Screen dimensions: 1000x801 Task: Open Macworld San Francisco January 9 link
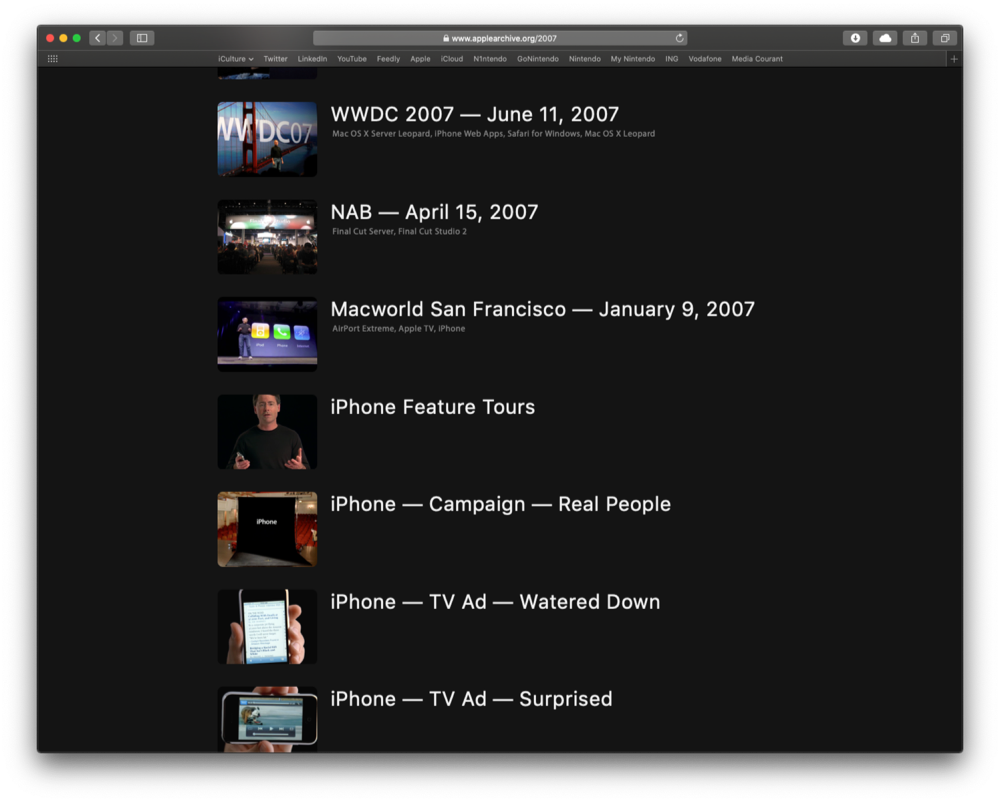point(543,309)
